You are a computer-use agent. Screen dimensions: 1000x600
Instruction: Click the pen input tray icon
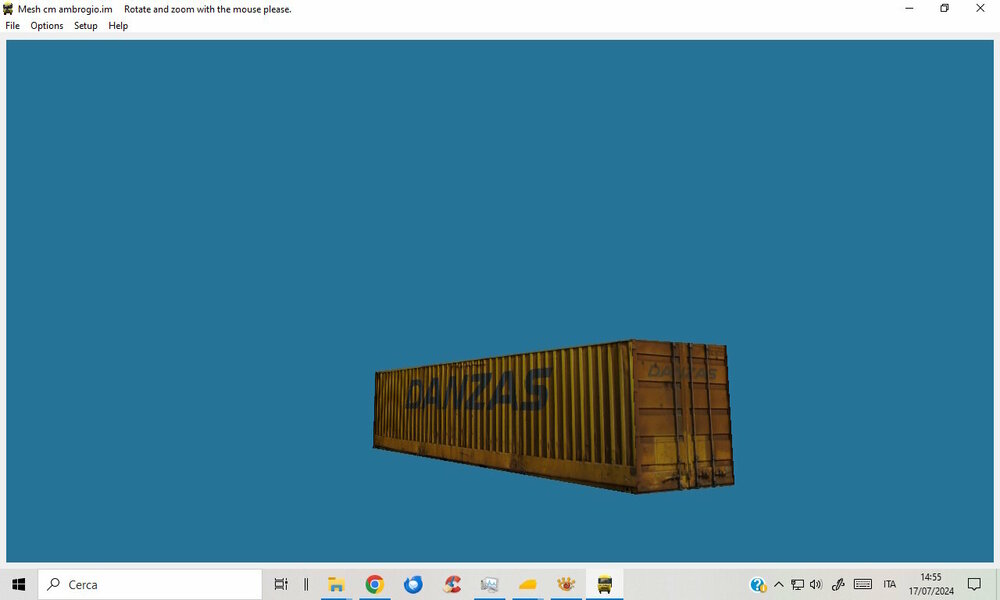[x=838, y=584]
